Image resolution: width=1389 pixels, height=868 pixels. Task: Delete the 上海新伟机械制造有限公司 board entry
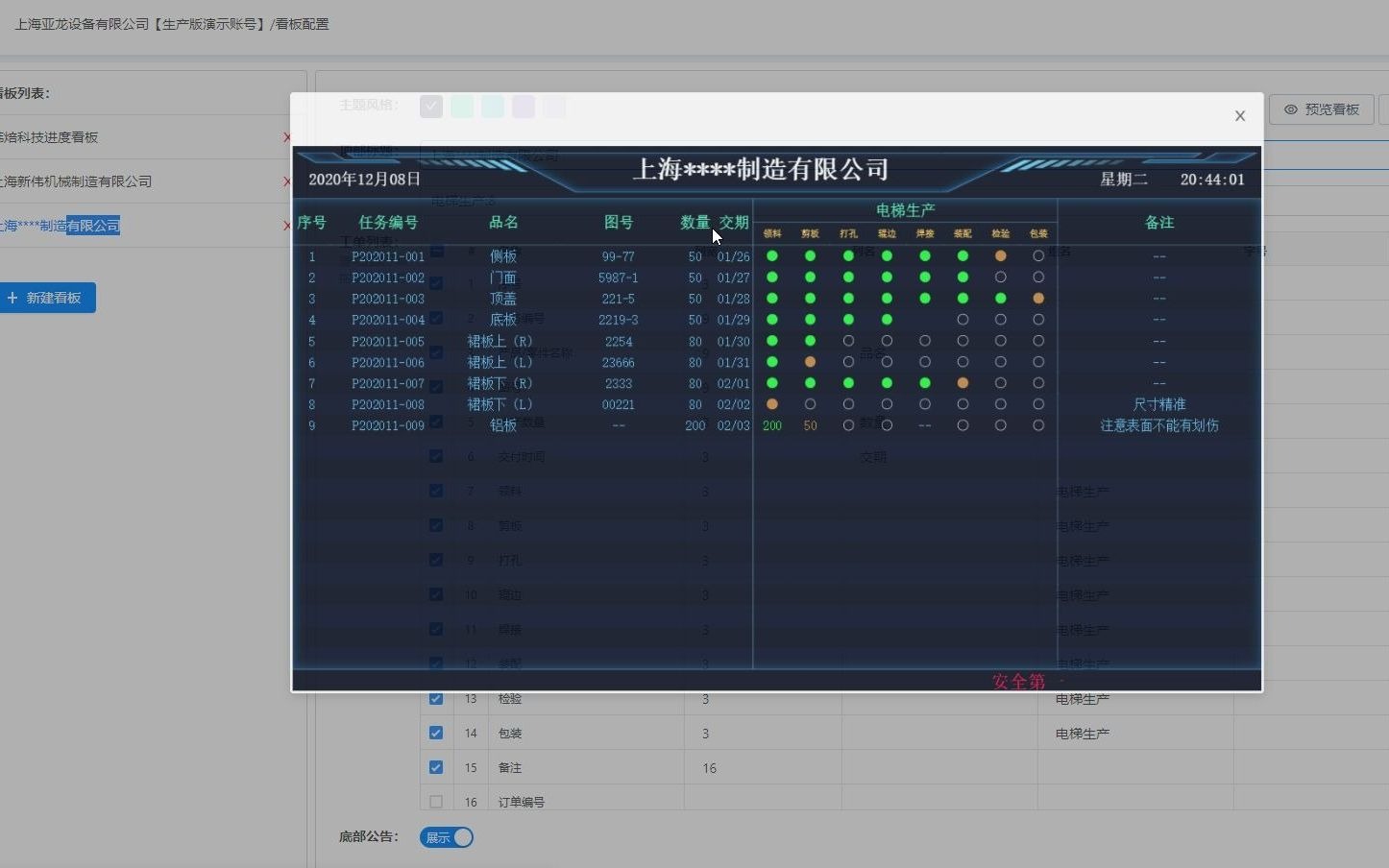point(286,181)
